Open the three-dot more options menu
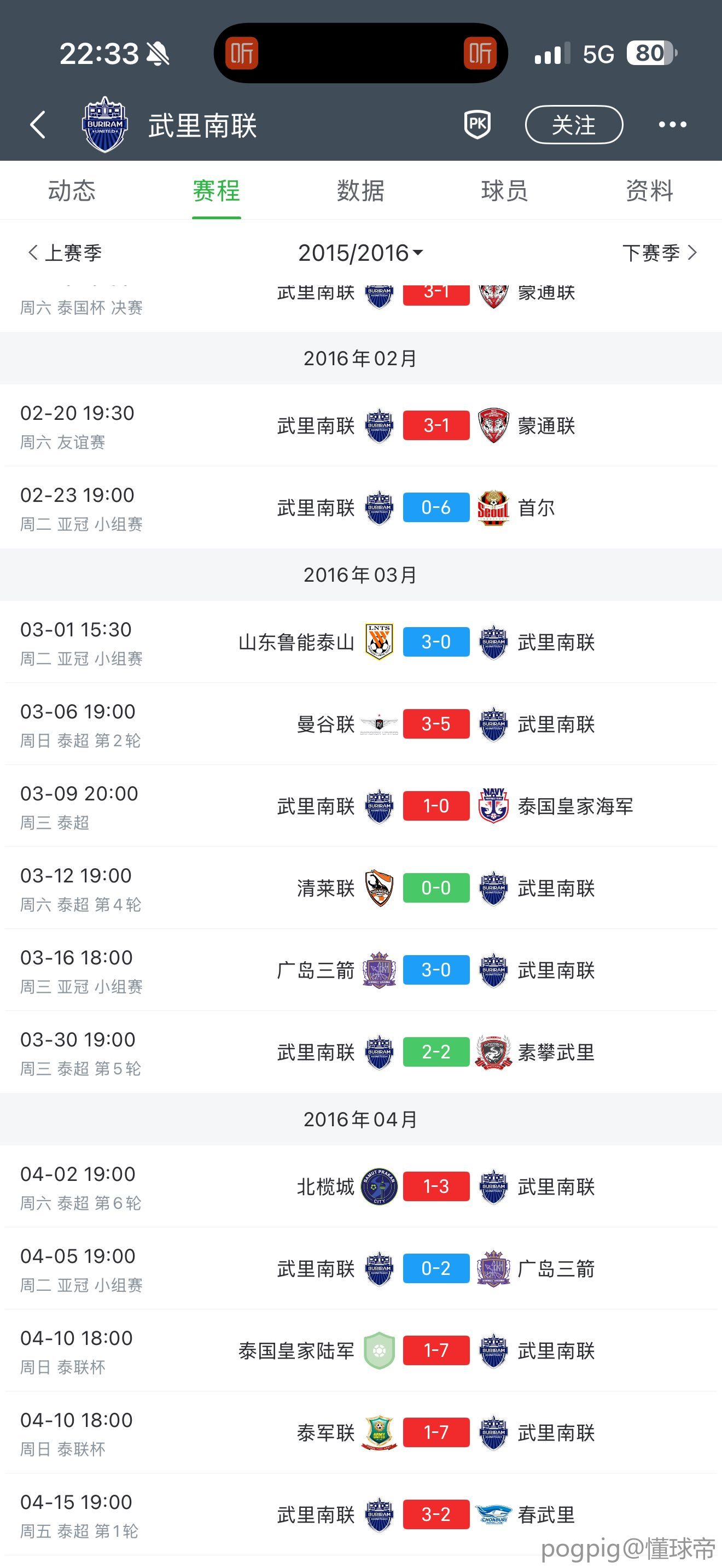 tap(672, 125)
